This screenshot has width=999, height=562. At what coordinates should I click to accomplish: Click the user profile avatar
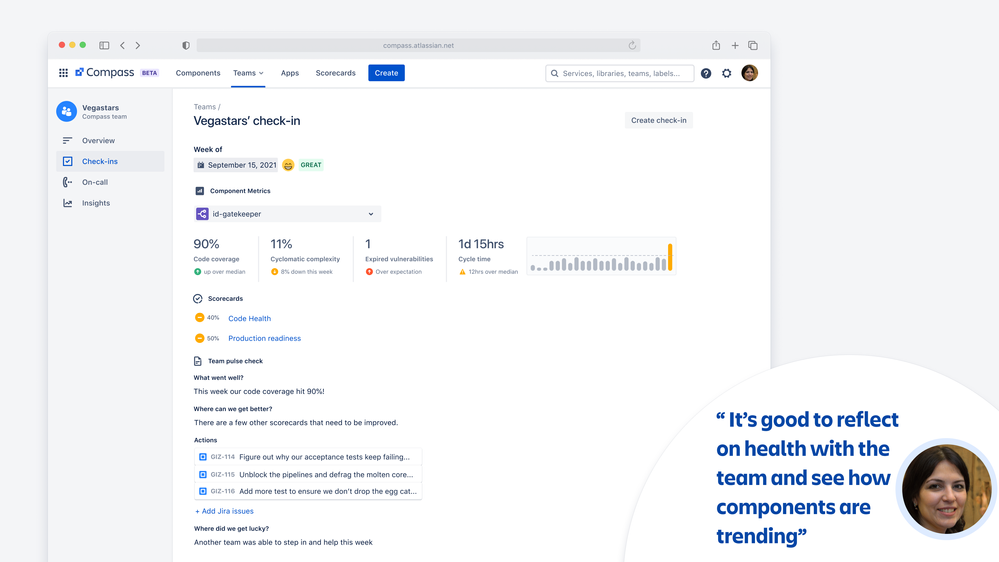coord(749,73)
